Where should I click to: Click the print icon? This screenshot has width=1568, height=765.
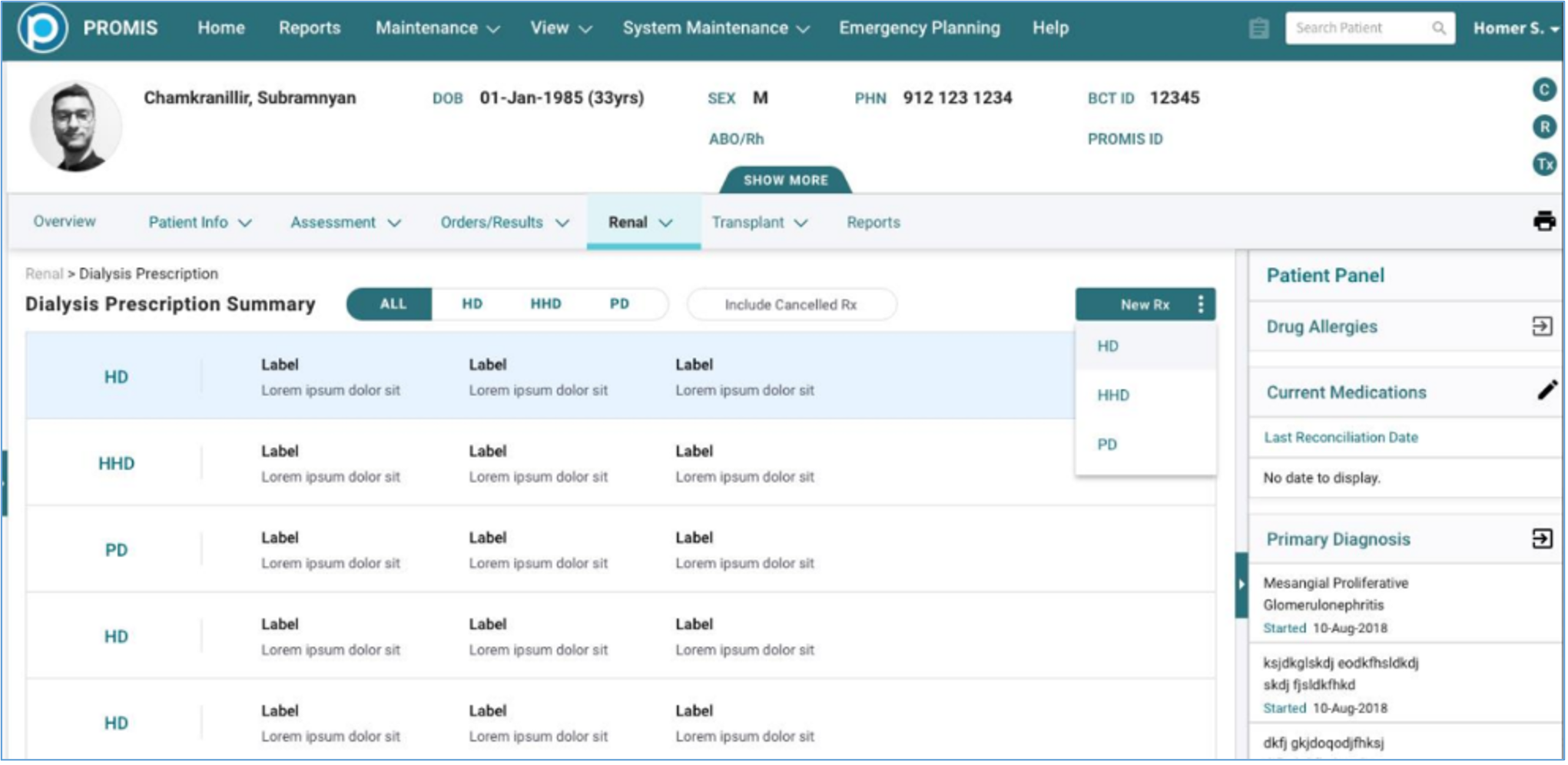(1543, 221)
